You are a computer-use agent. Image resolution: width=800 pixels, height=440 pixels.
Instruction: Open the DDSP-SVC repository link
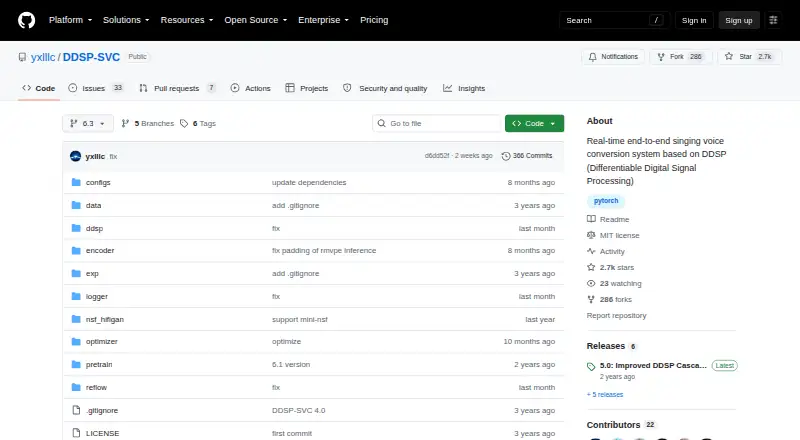coord(91,57)
